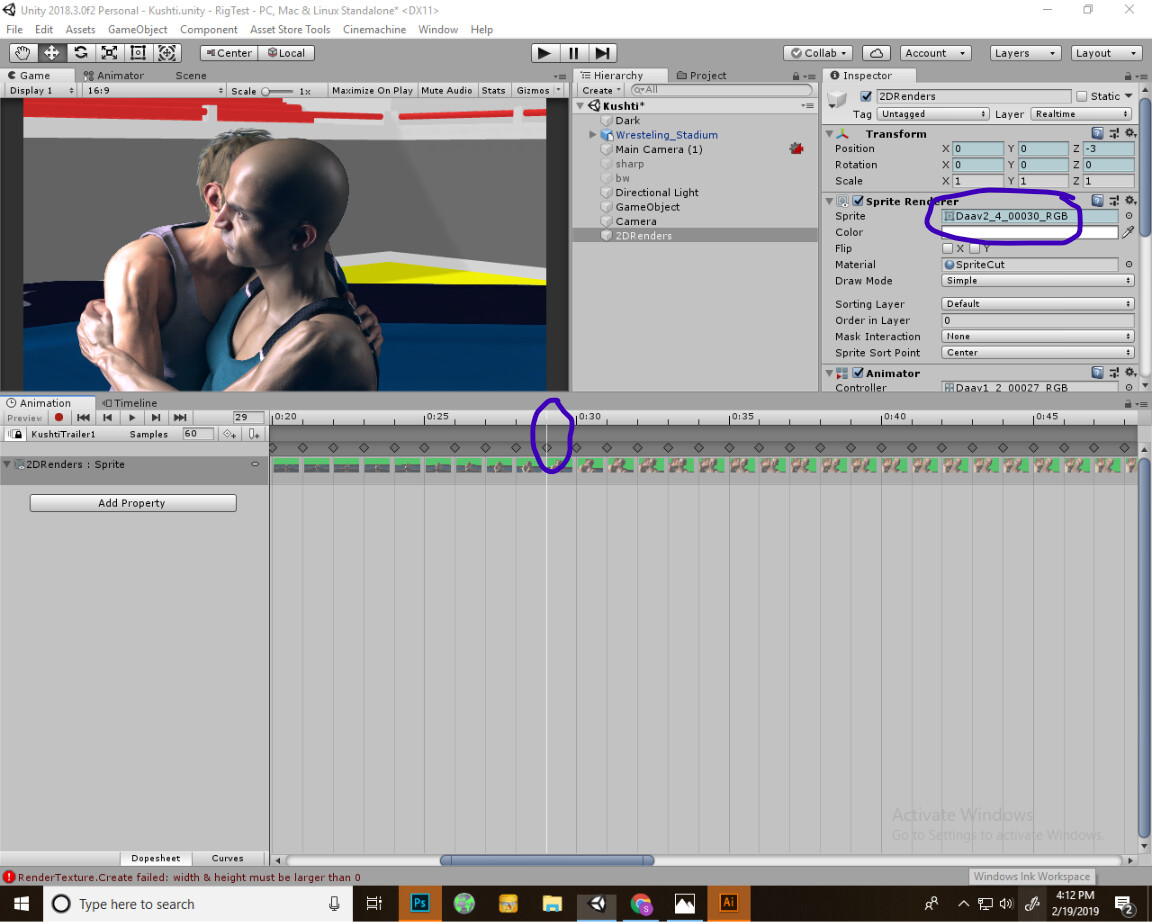Add a keyframe in the Animation window
Image resolution: width=1152 pixels, height=922 pixels.
[x=229, y=433]
